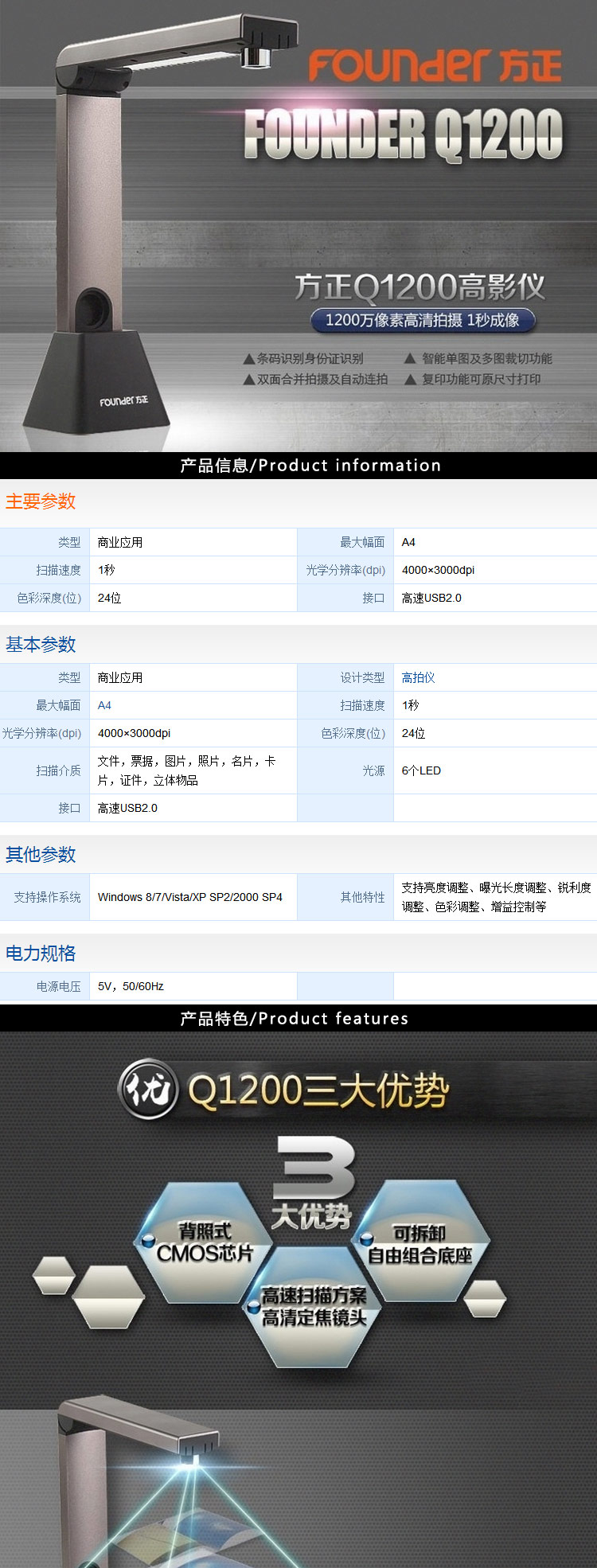The image size is (597, 1568).
Task: Select the 可拆卸自由组合底座 hexagon
Action: click(419, 1244)
